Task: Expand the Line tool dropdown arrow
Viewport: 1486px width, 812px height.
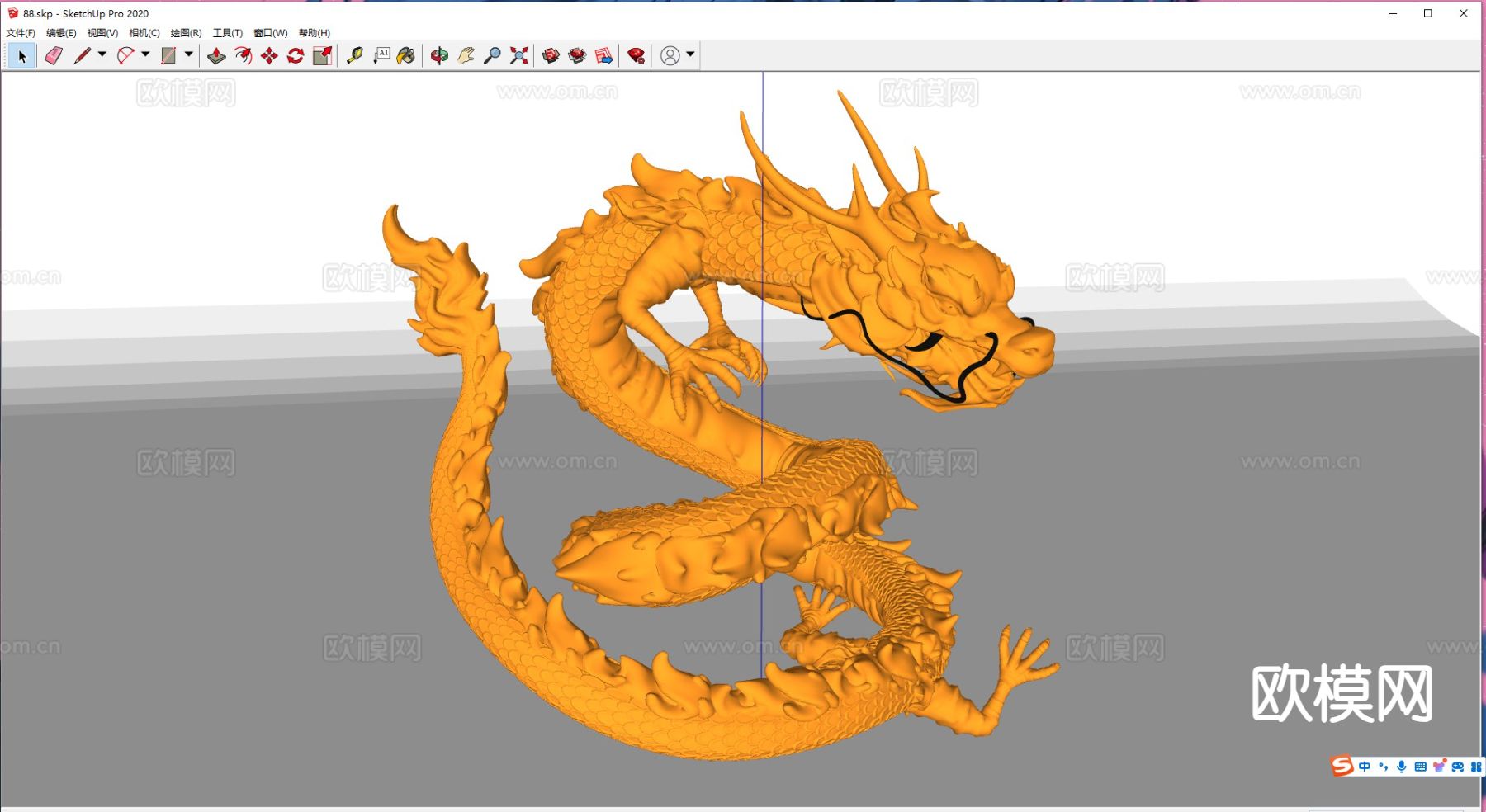Action: (x=102, y=54)
